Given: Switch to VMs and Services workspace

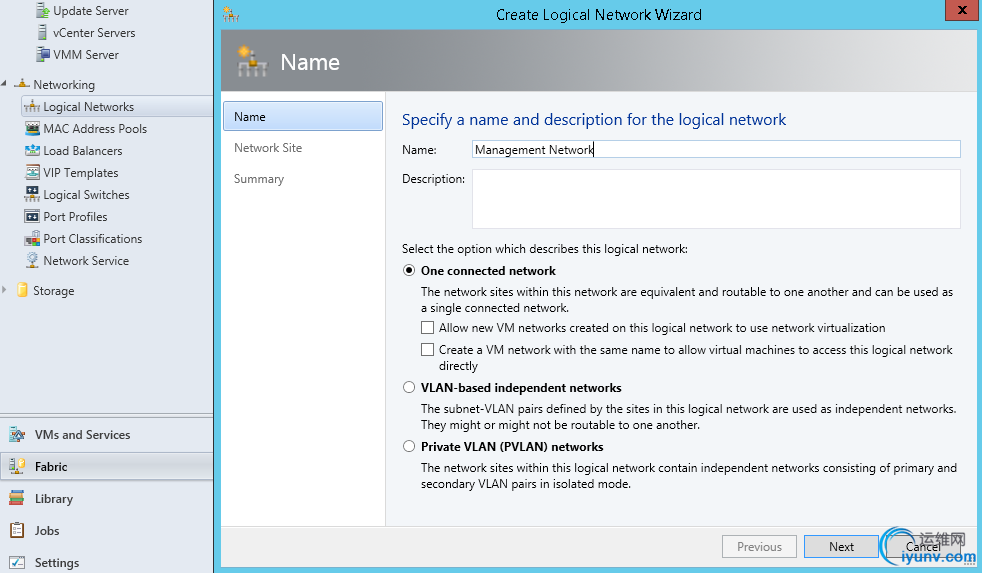Looking at the screenshot, I should (106, 435).
